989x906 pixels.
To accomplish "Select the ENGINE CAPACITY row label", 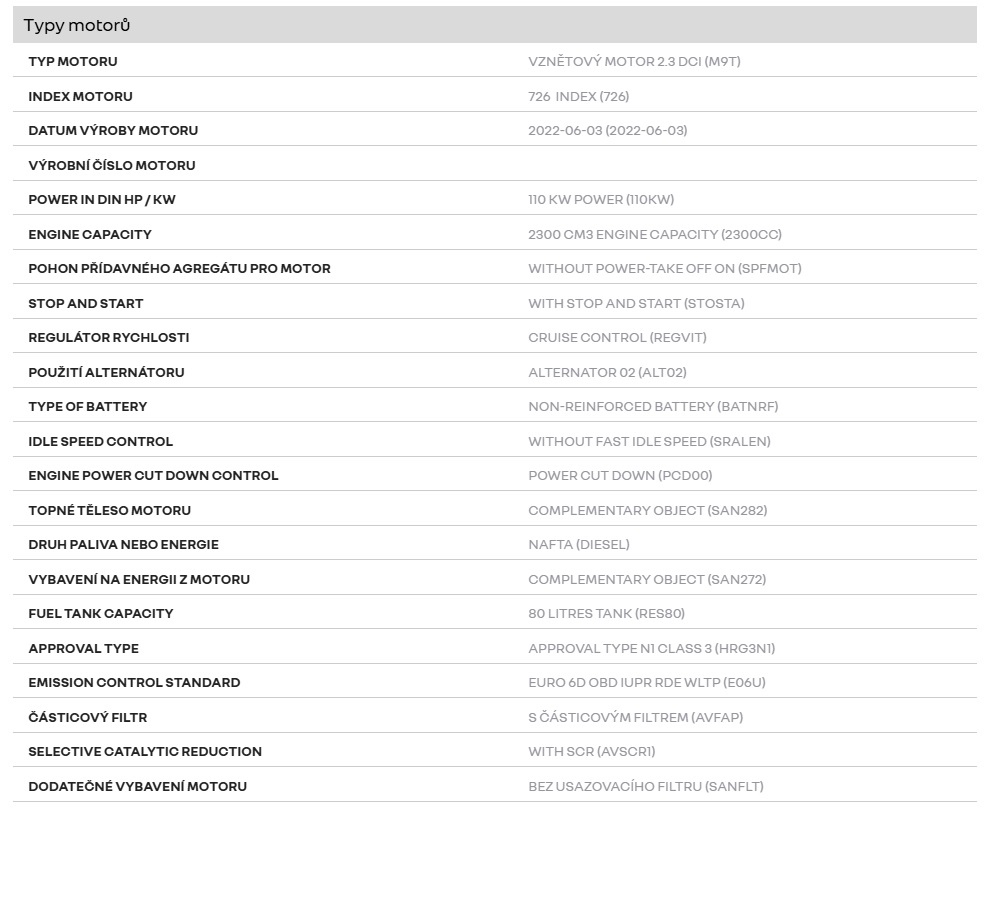I will click(90, 234).
